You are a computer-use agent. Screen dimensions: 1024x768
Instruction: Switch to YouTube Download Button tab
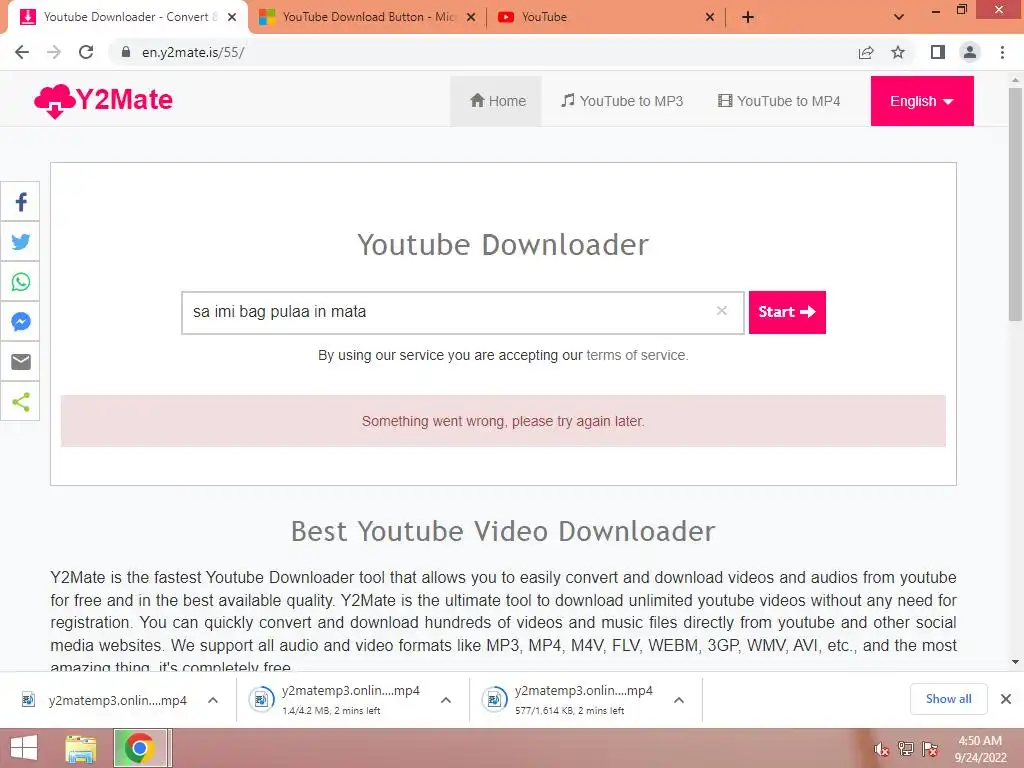pos(369,17)
